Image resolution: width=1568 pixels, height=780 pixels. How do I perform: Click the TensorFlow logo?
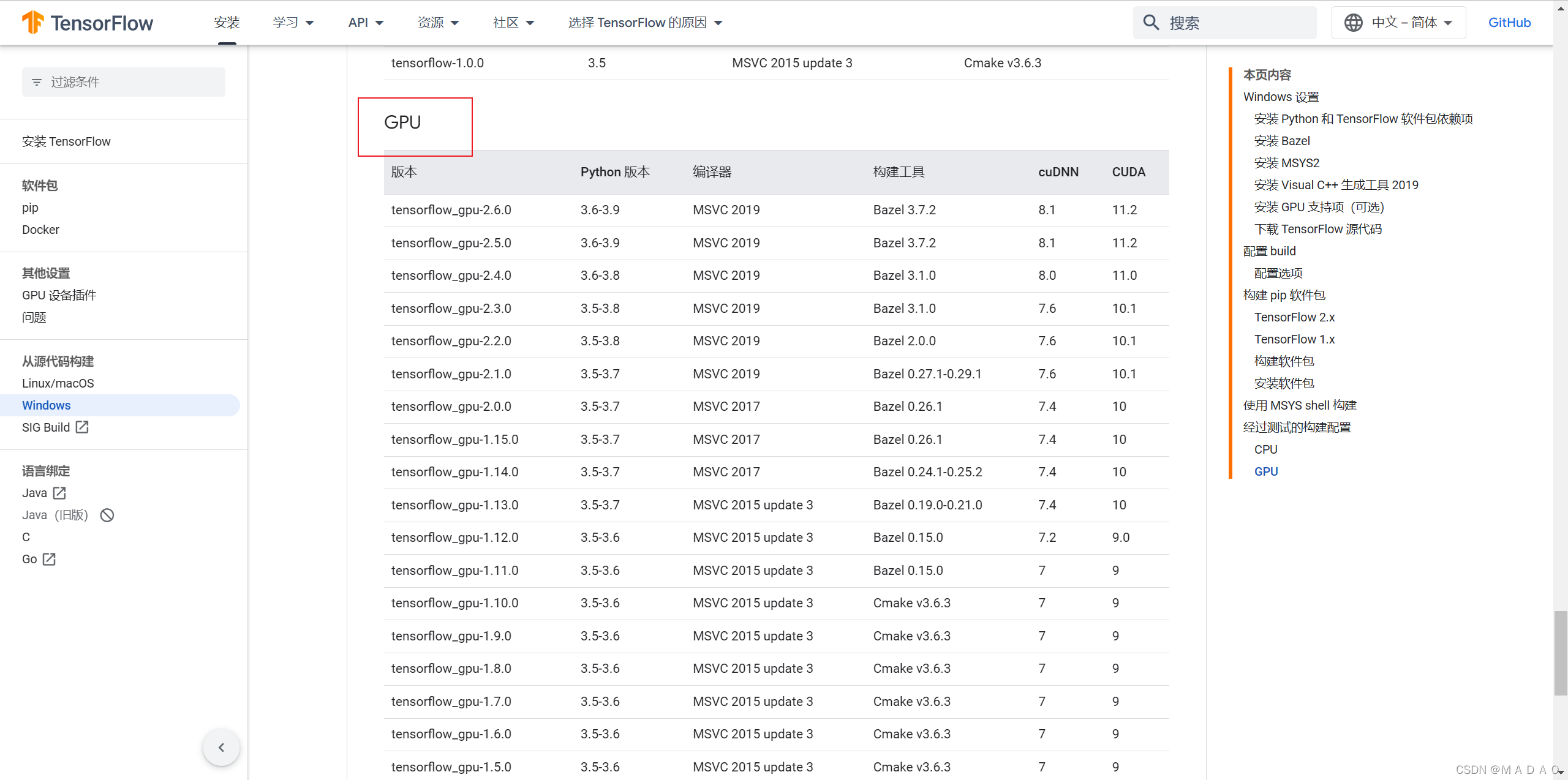(x=87, y=23)
